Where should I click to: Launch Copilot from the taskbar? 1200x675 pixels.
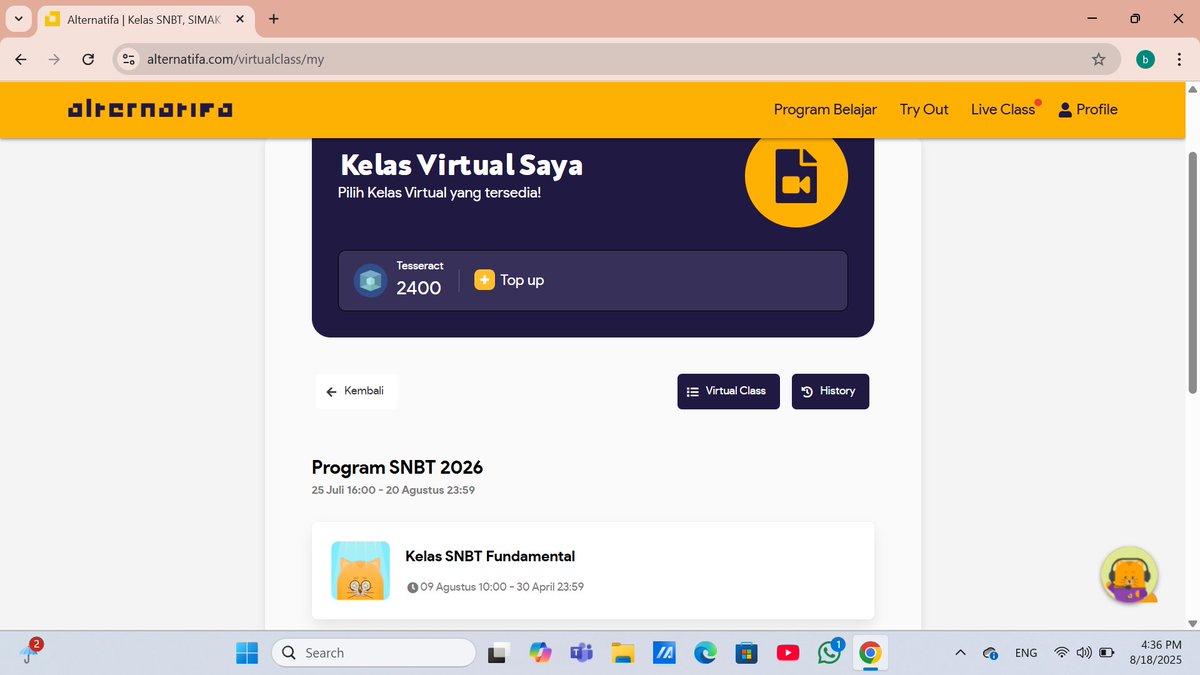pyautogui.click(x=540, y=653)
